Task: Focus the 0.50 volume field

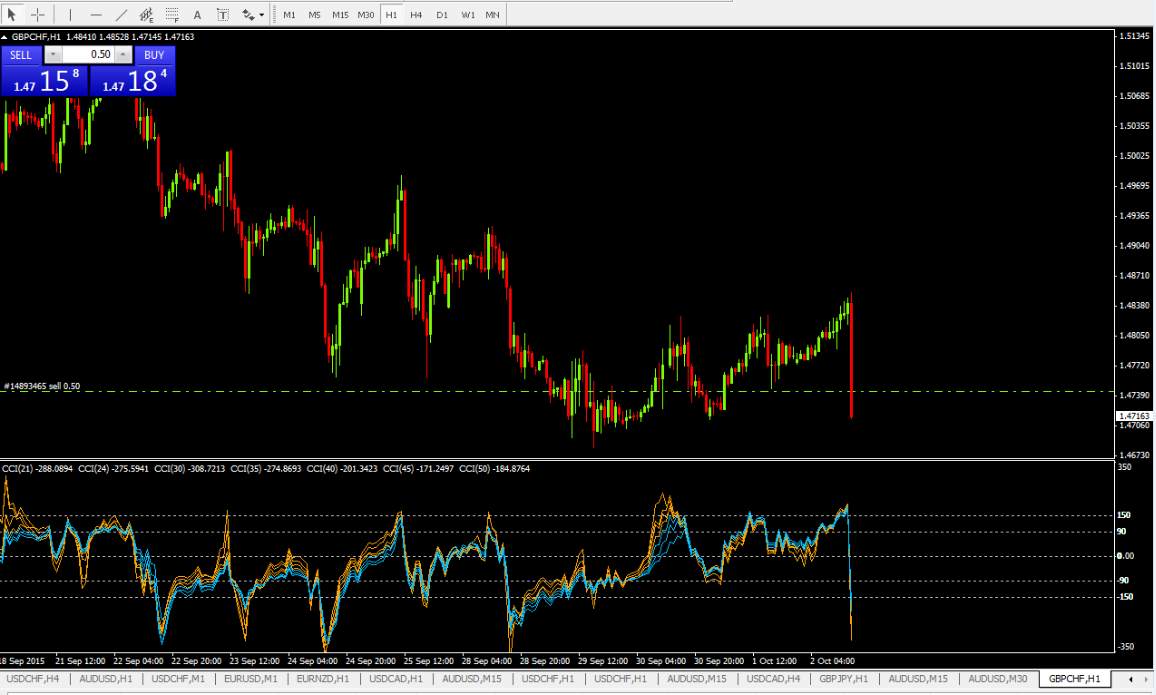Action: point(88,55)
